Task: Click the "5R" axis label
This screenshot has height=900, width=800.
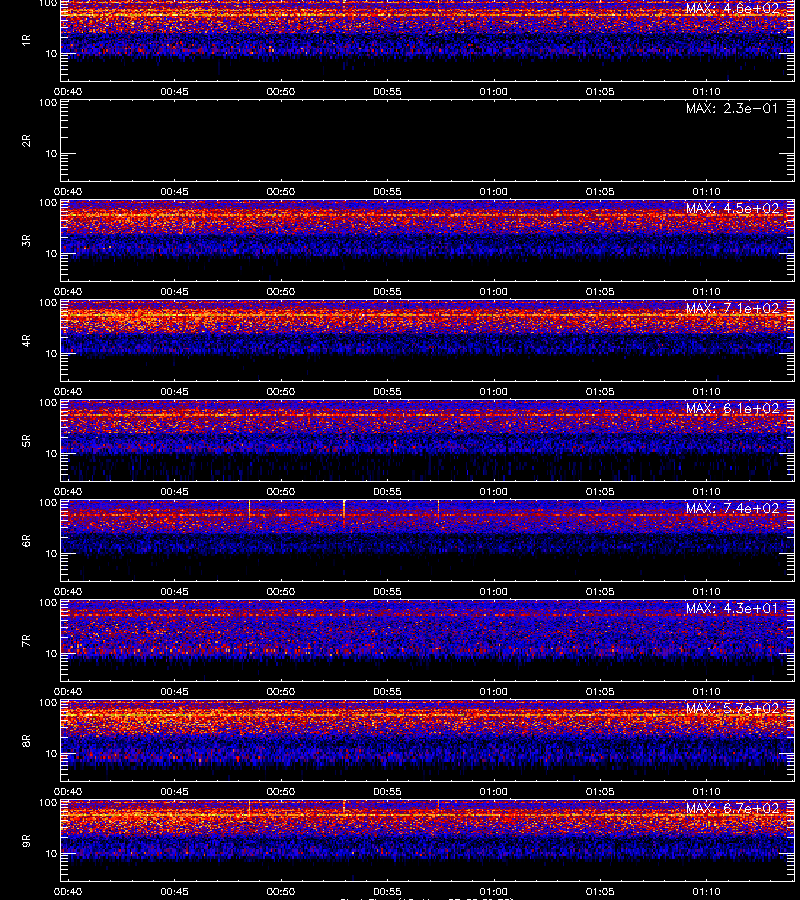Action: pyautogui.click(x=26, y=440)
